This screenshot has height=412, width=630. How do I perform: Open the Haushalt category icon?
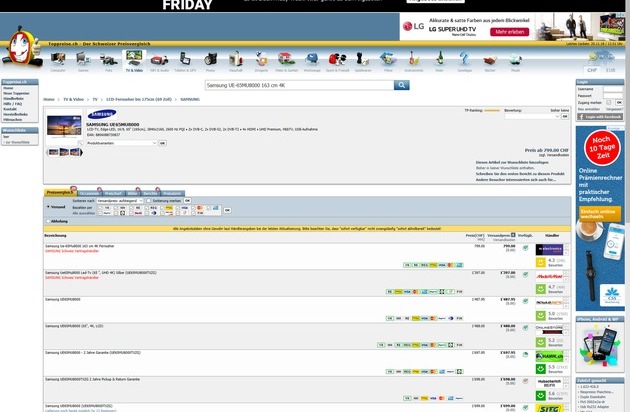point(236,60)
